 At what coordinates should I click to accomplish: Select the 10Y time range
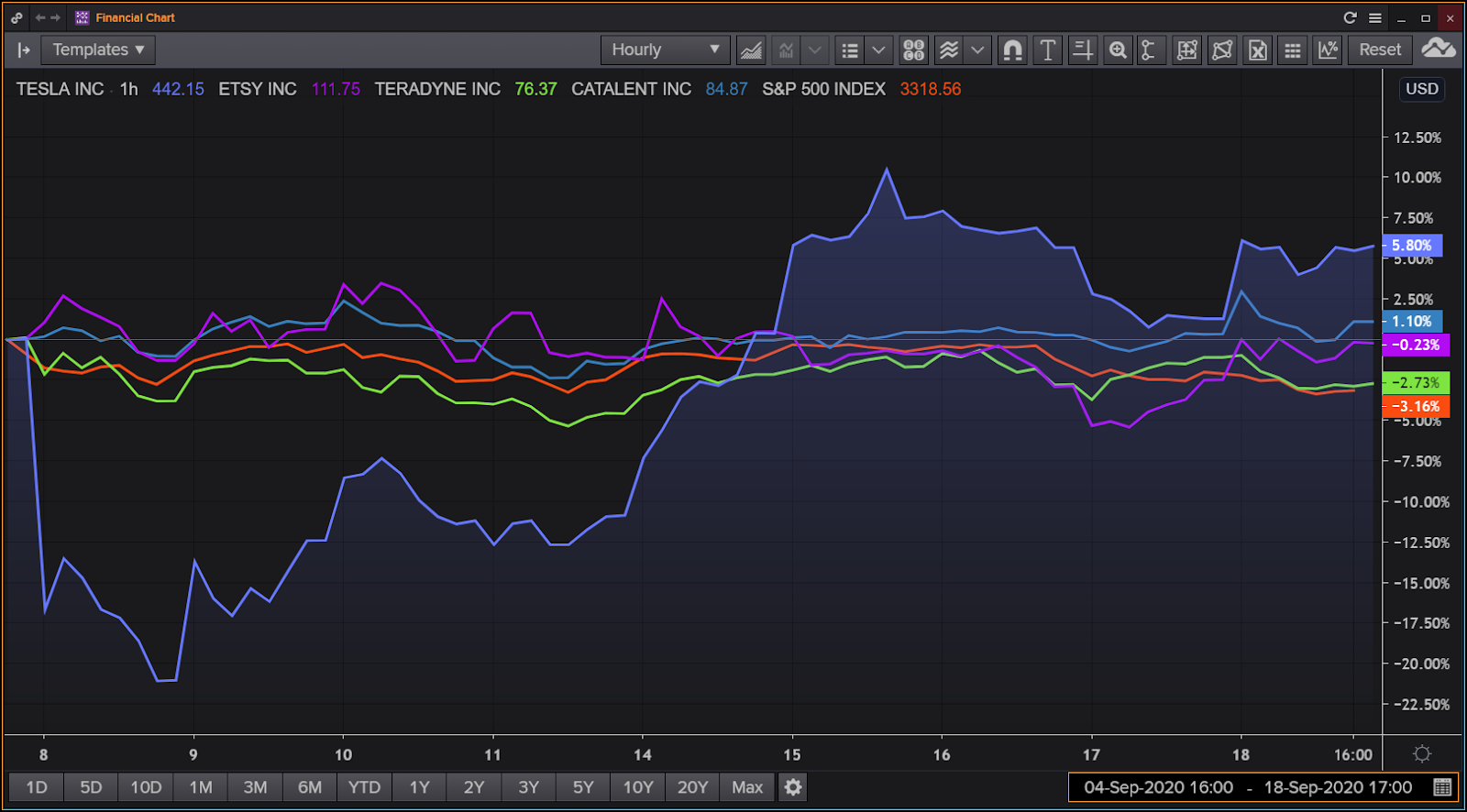(x=638, y=787)
